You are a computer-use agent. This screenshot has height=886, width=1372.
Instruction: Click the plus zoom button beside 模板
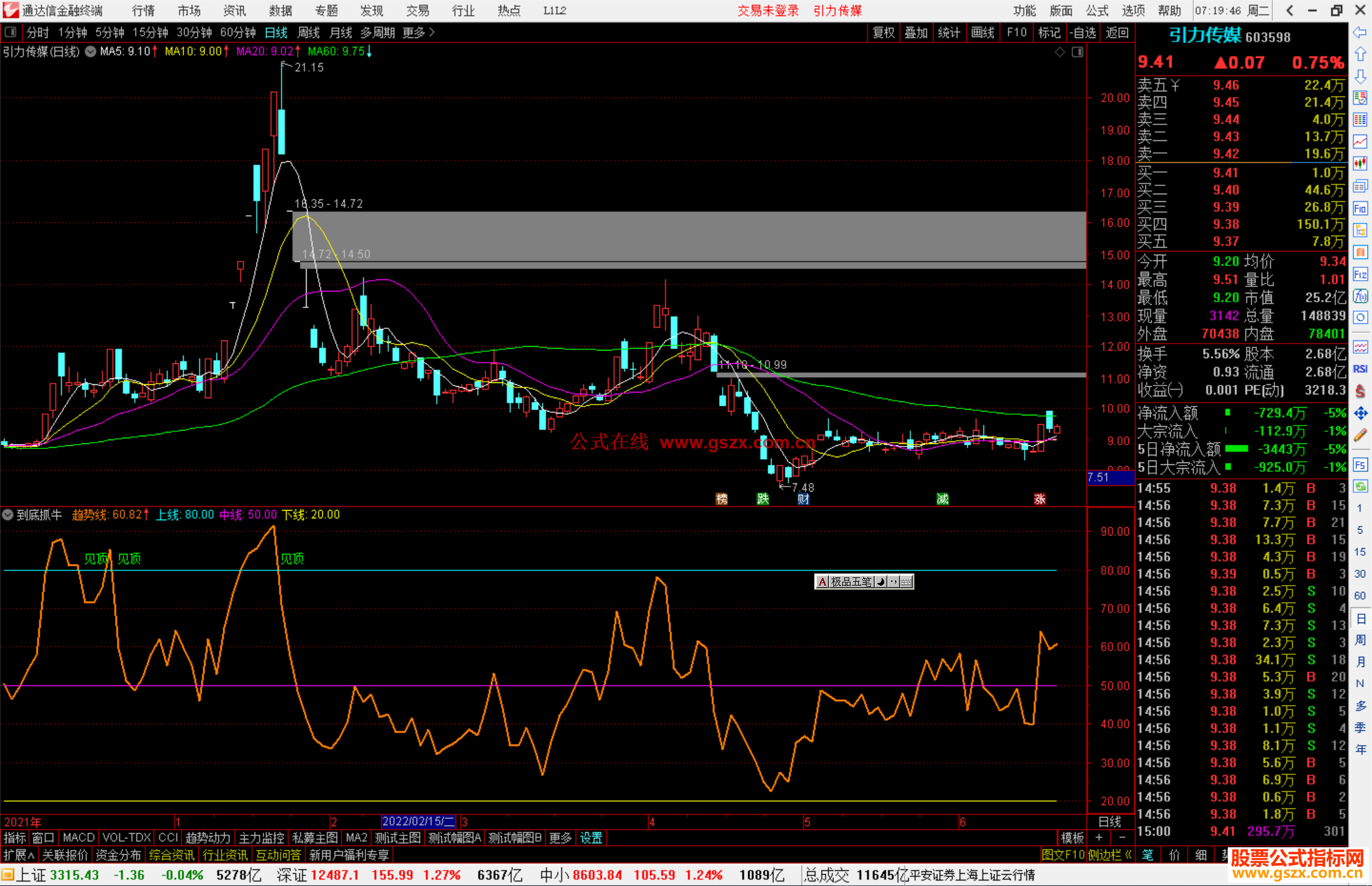point(1099,838)
